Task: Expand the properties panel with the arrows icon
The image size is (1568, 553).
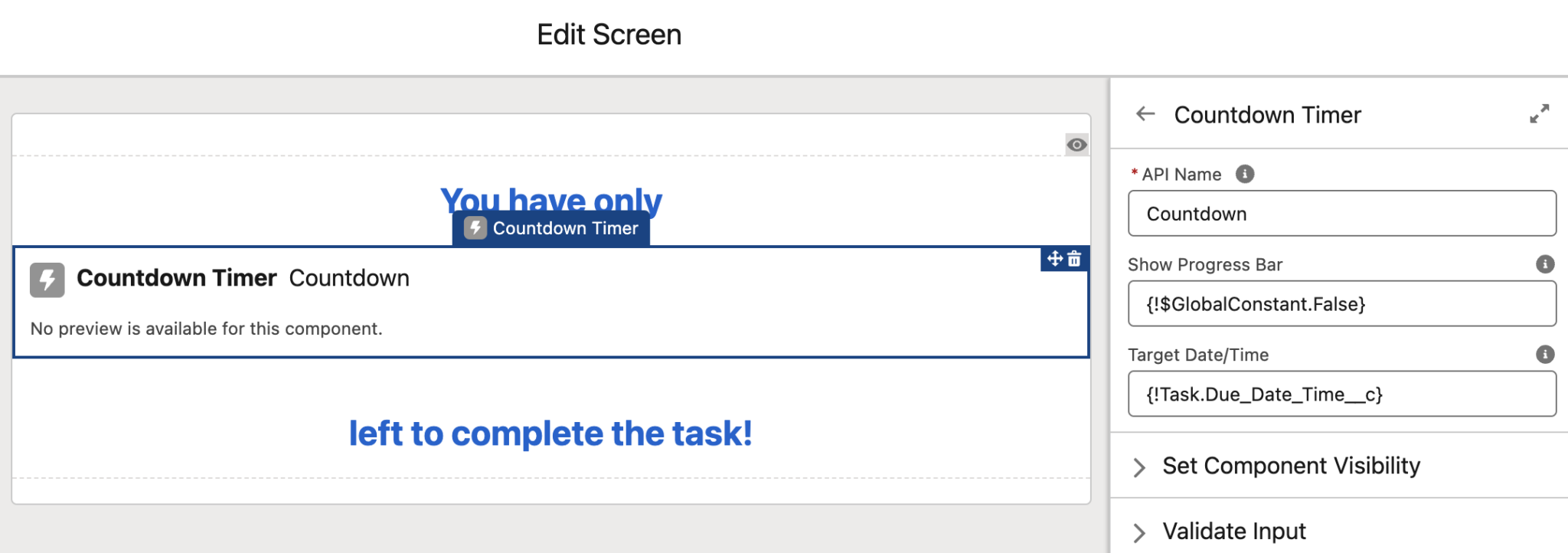Action: click(x=1539, y=114)
